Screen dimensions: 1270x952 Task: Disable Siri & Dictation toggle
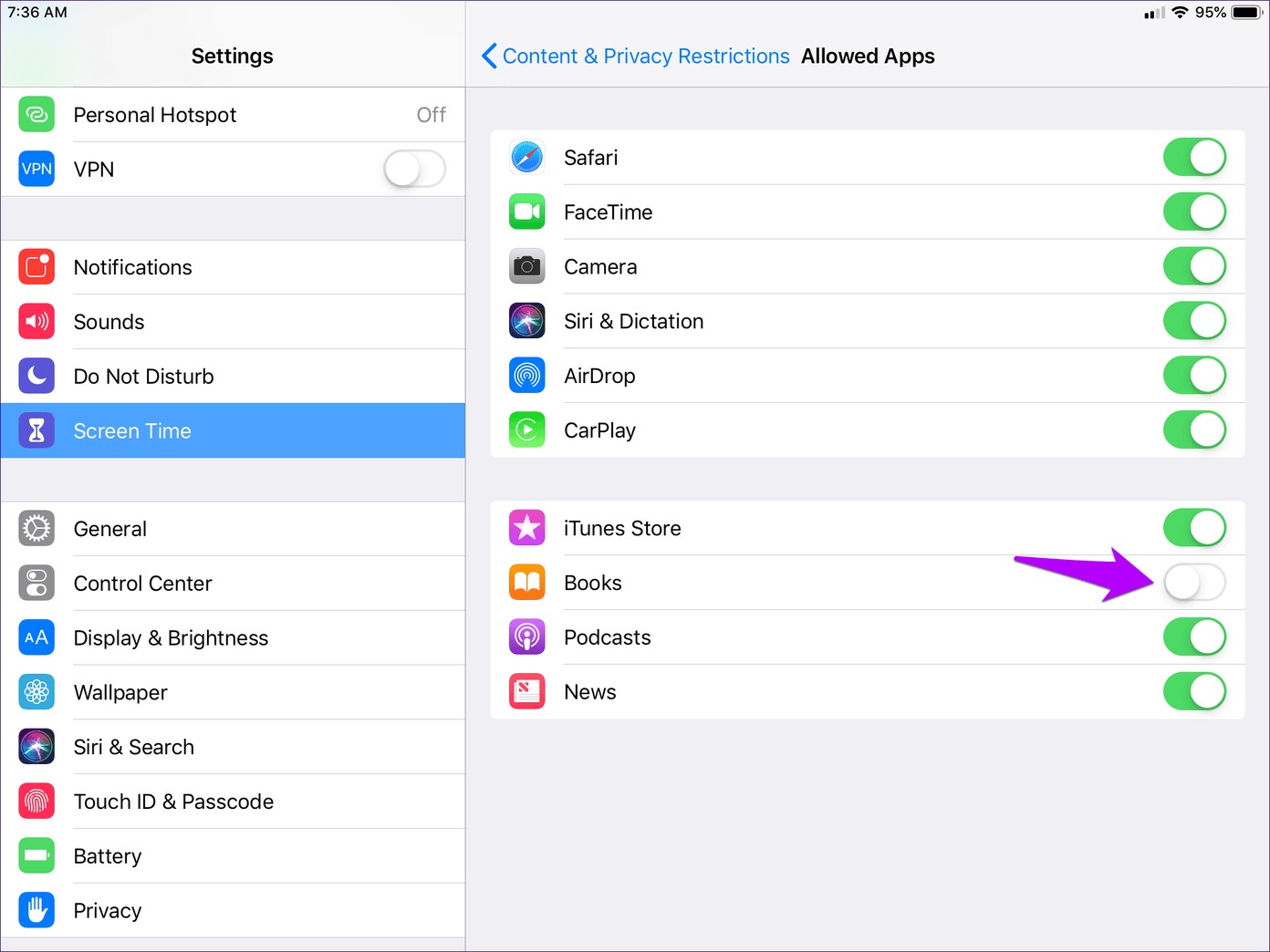tap(1193, 321)
